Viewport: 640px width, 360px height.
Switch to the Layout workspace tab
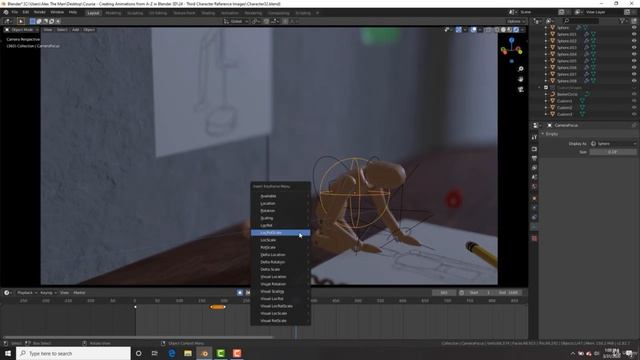click(x=93, y=13)
